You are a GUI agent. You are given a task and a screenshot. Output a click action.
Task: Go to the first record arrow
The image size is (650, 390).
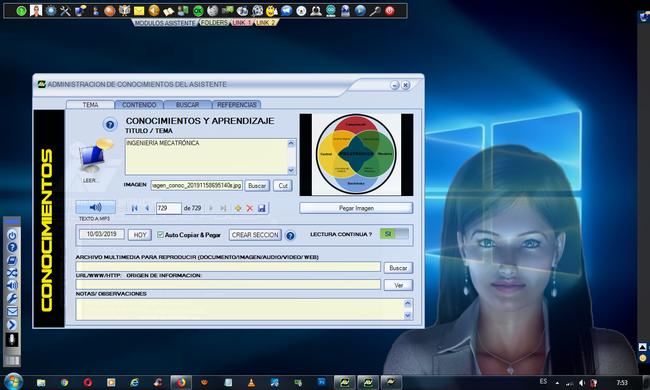click(134, 208)
